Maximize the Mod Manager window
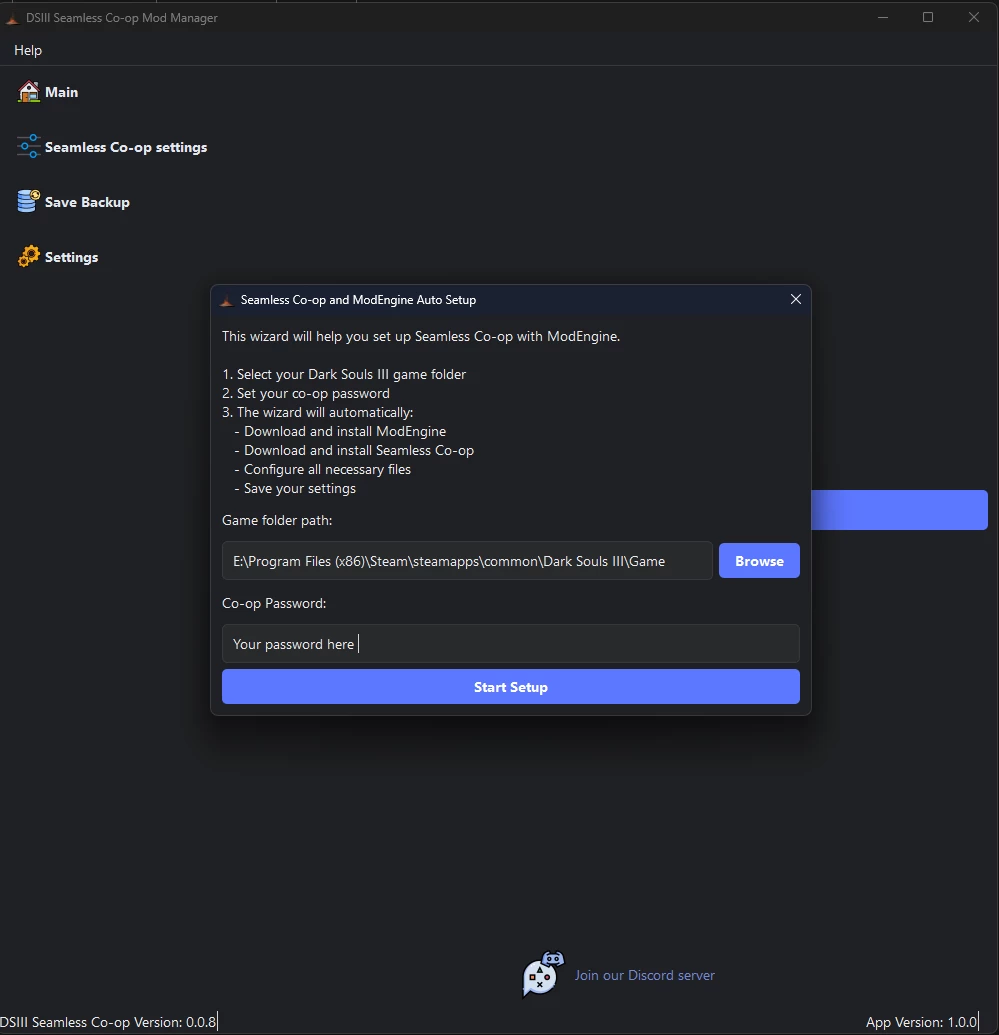This screenshot has height=1035, width=999. pos(928,17)
